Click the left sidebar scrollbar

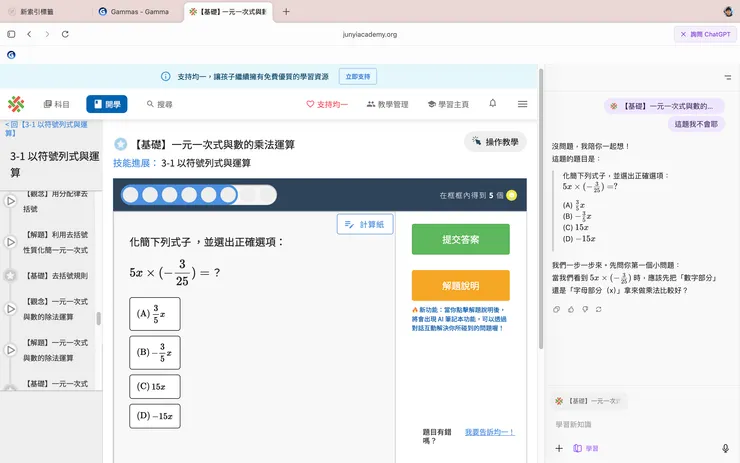click(98, 319)
